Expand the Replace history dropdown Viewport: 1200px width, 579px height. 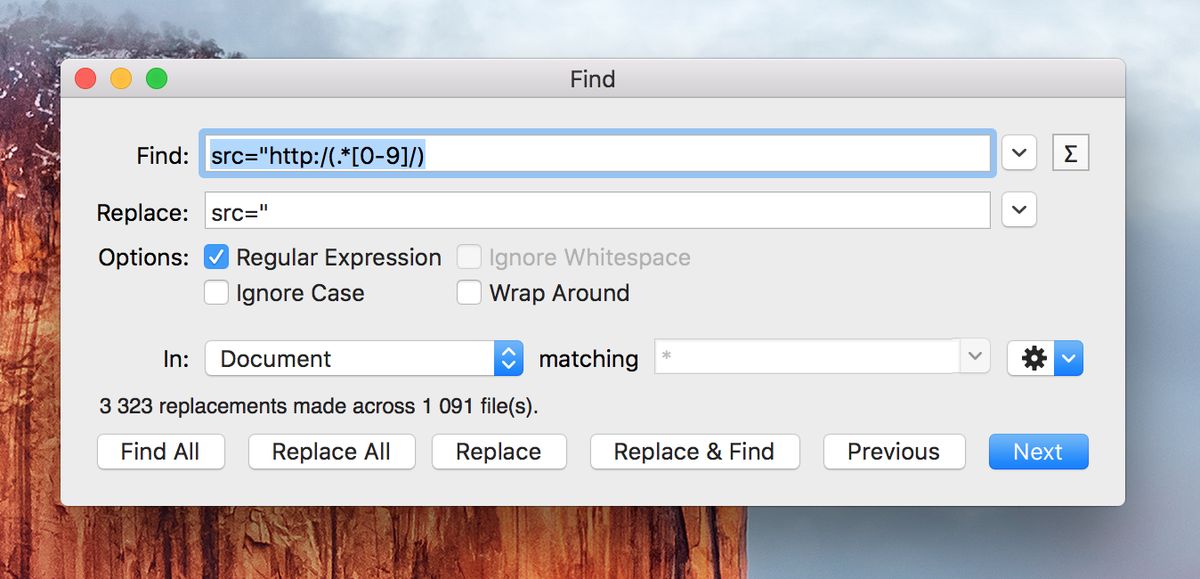(1018, 211)
